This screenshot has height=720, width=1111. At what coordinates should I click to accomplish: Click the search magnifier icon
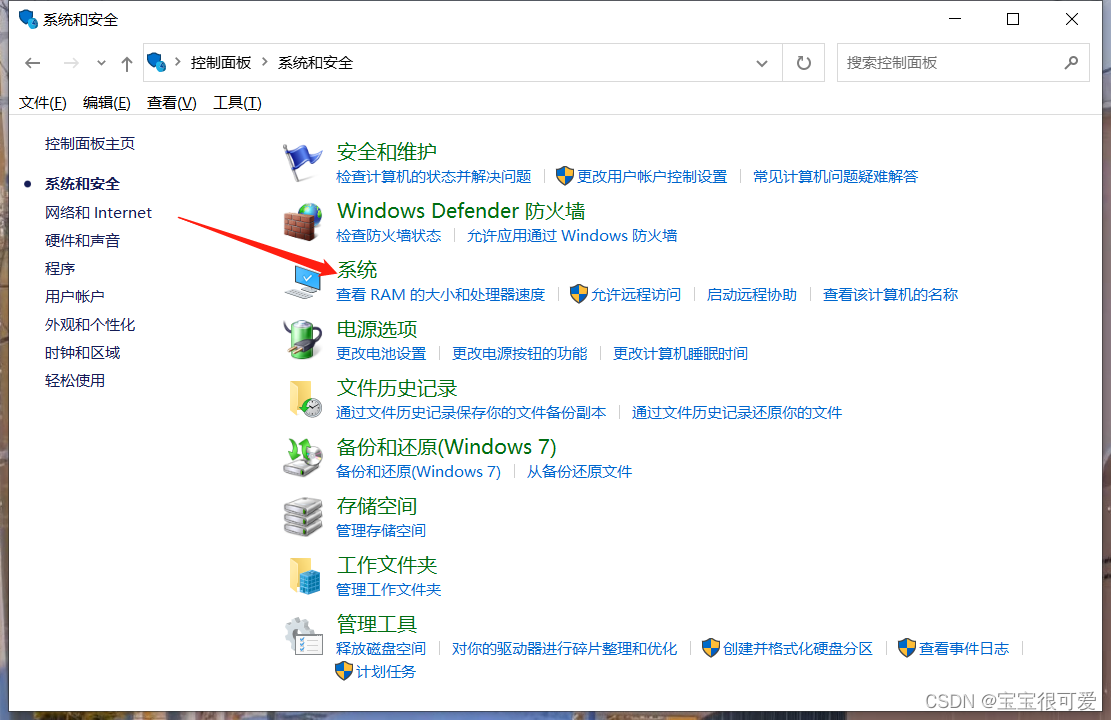[1071, 63]
